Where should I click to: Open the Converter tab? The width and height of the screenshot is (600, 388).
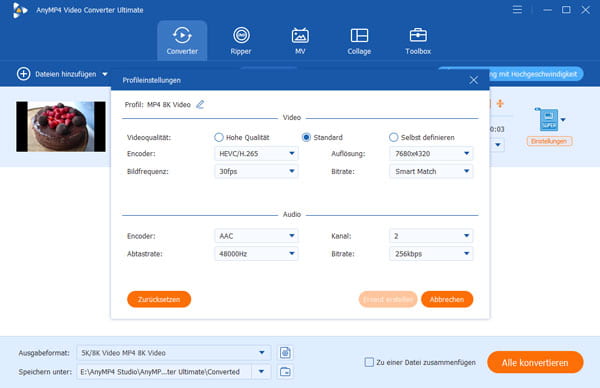pyautogui.click(x=182, y=41)
